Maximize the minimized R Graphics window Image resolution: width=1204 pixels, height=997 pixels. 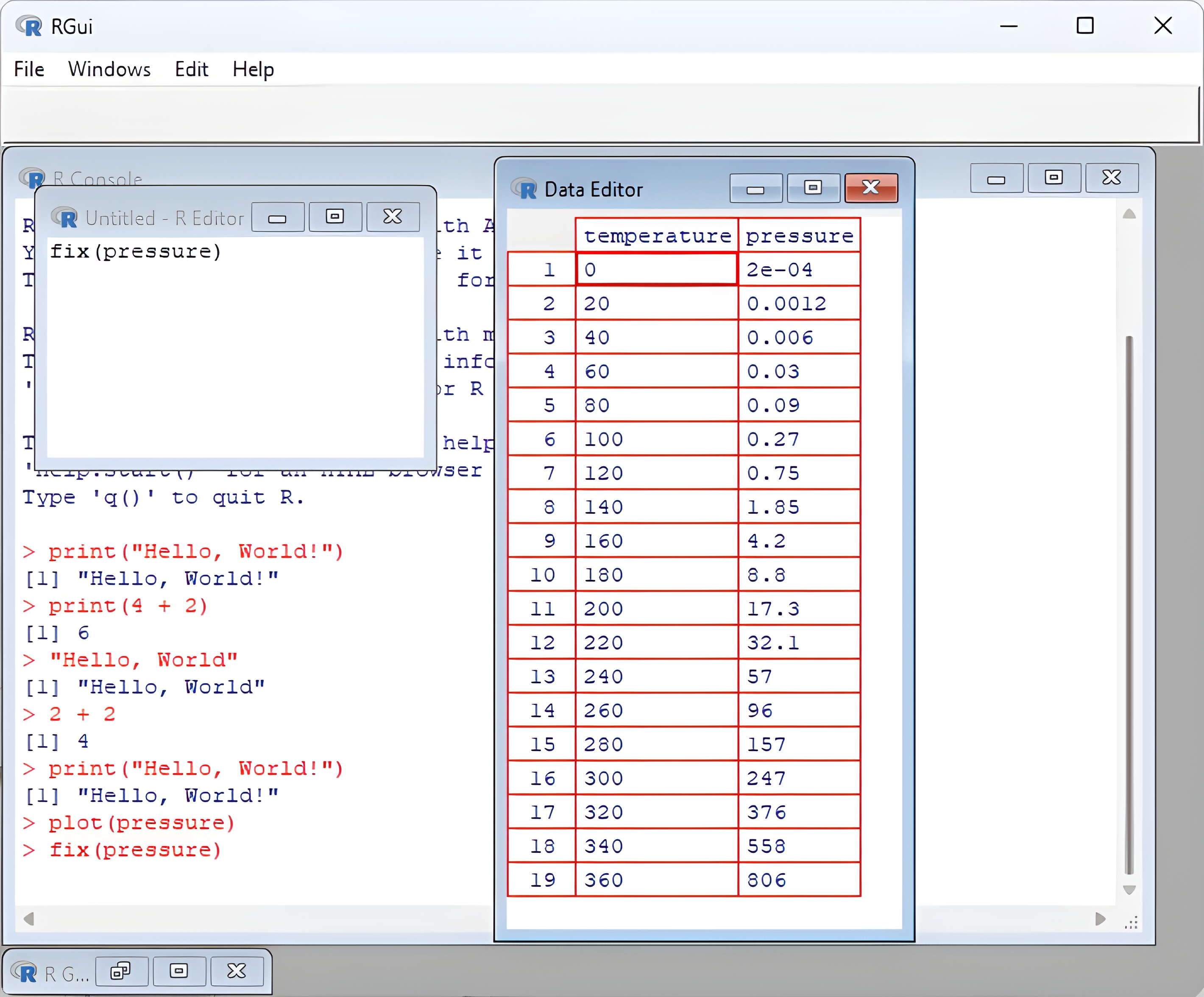[x=179, y=971]
